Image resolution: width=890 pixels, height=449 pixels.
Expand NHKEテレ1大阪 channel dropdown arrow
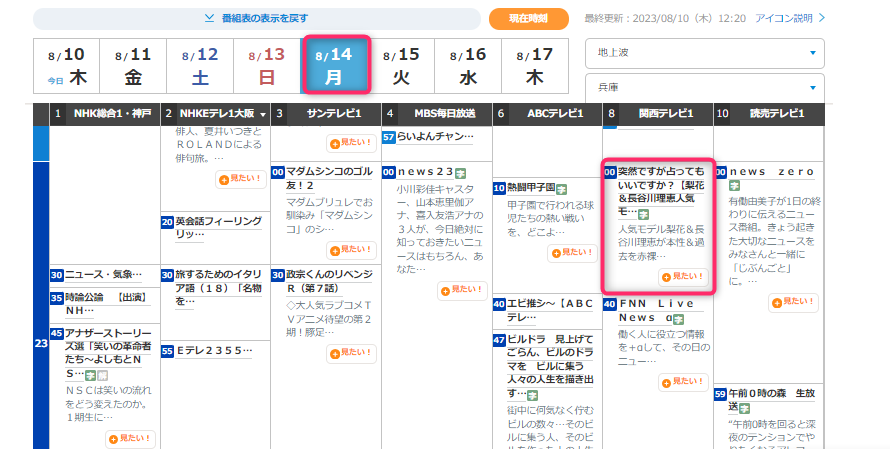pyautogui.click(x=263, y=115)
